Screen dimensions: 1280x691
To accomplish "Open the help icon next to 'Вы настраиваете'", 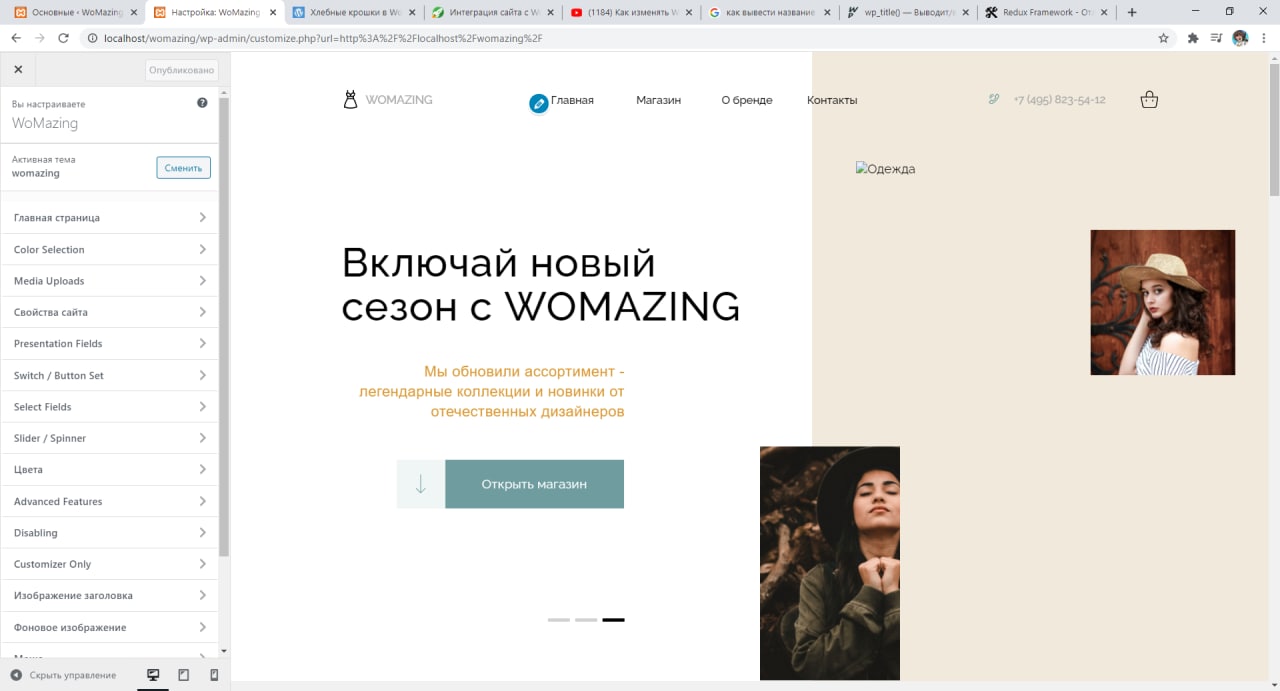I will click(x=202, y=103).
